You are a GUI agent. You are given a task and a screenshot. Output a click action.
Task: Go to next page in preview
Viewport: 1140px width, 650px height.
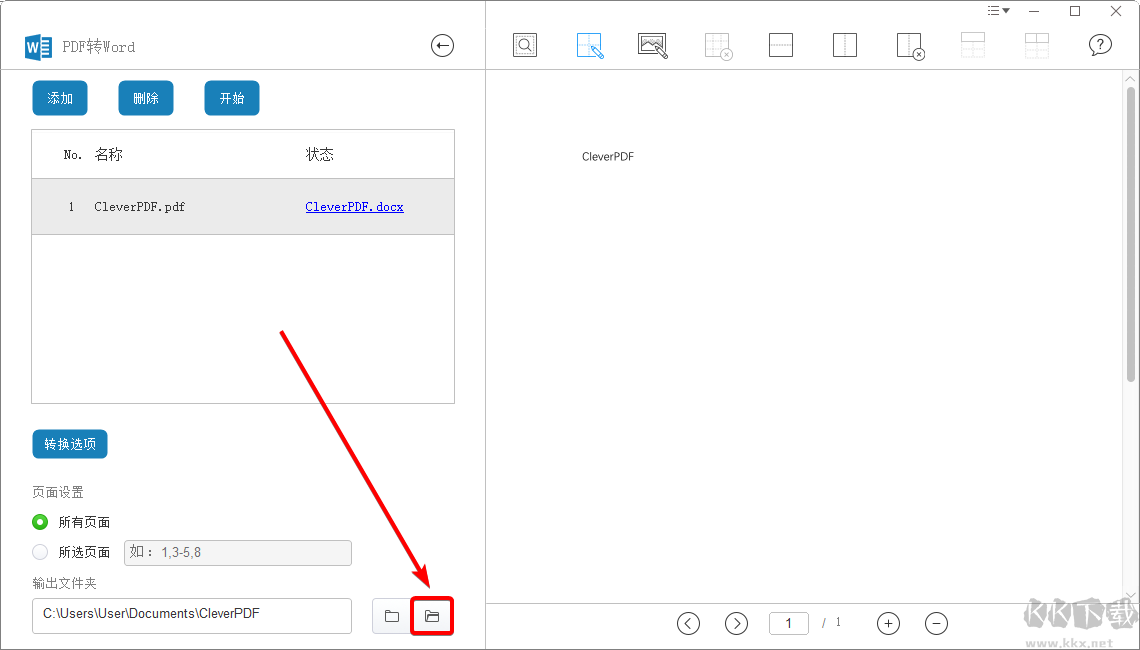pos(736,623)
